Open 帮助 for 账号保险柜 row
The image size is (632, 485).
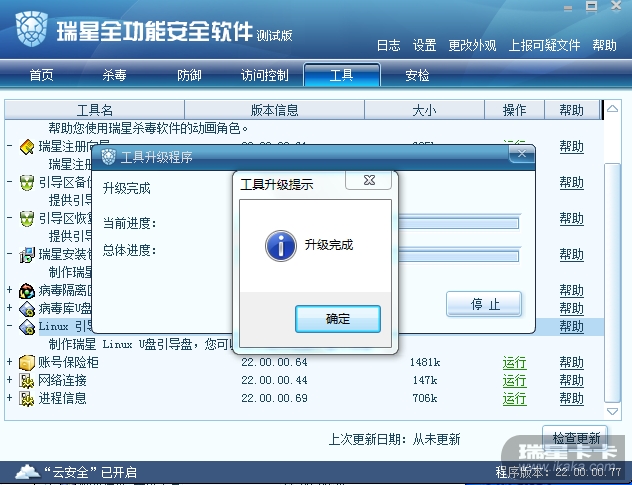point(572,363)
